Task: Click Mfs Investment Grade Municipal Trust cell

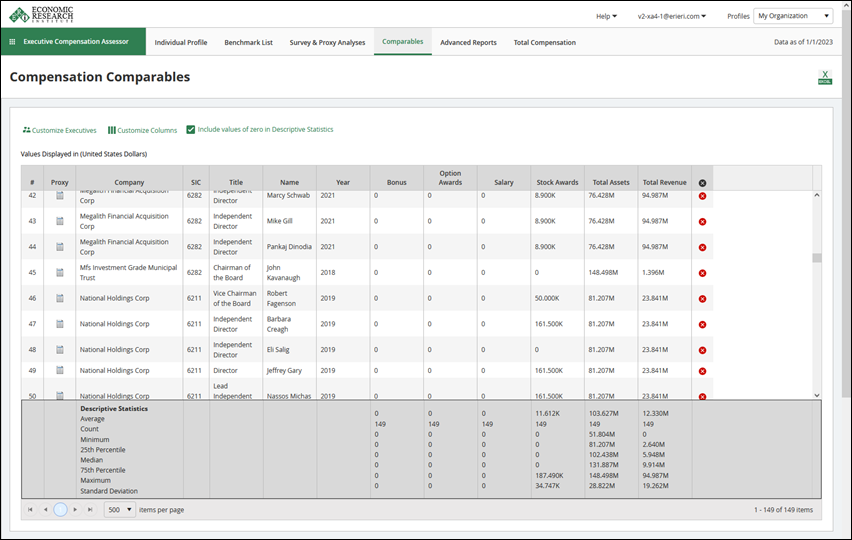Action: pos(129,273)
